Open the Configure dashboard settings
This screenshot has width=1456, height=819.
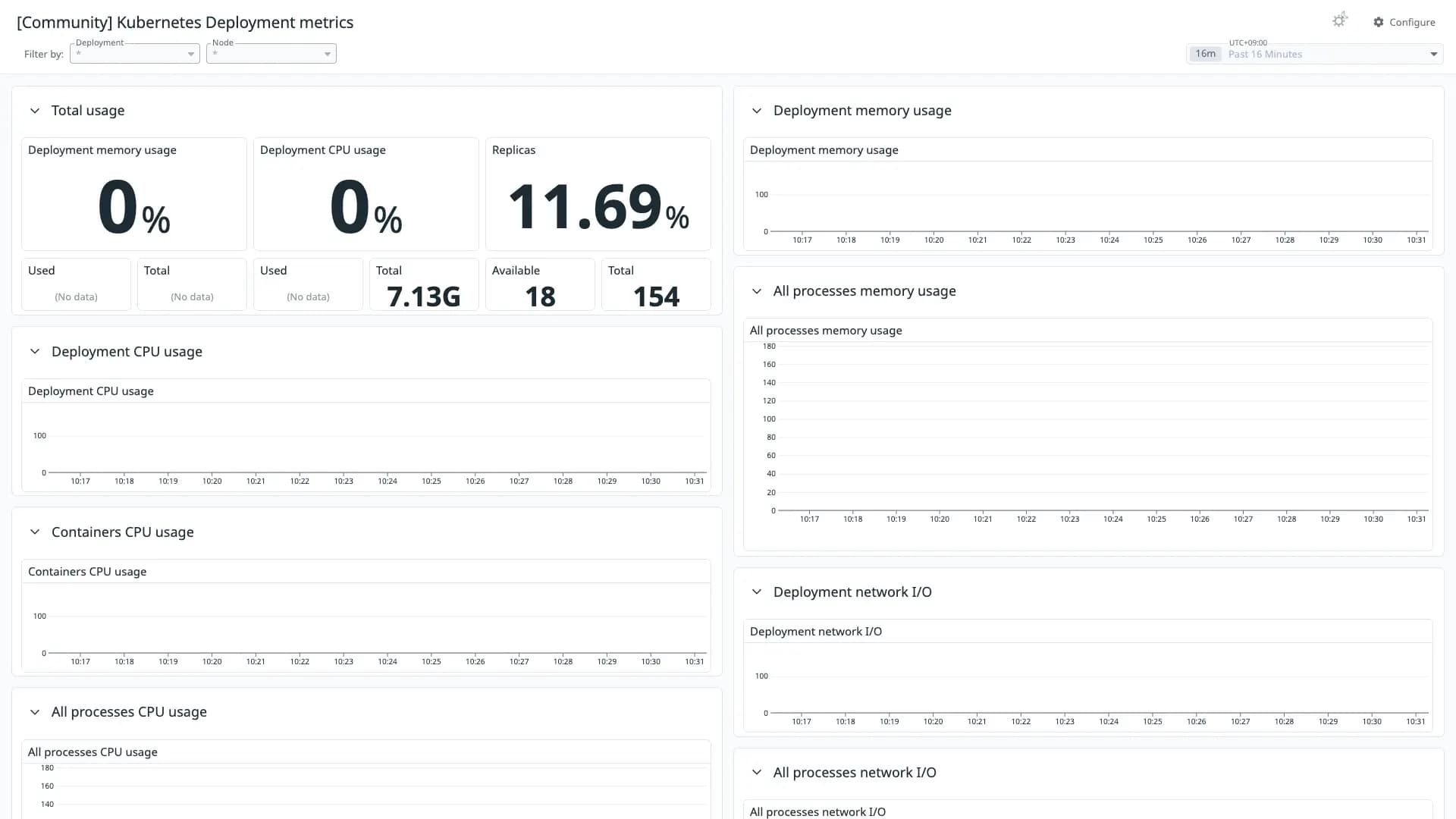point(1404,22)
